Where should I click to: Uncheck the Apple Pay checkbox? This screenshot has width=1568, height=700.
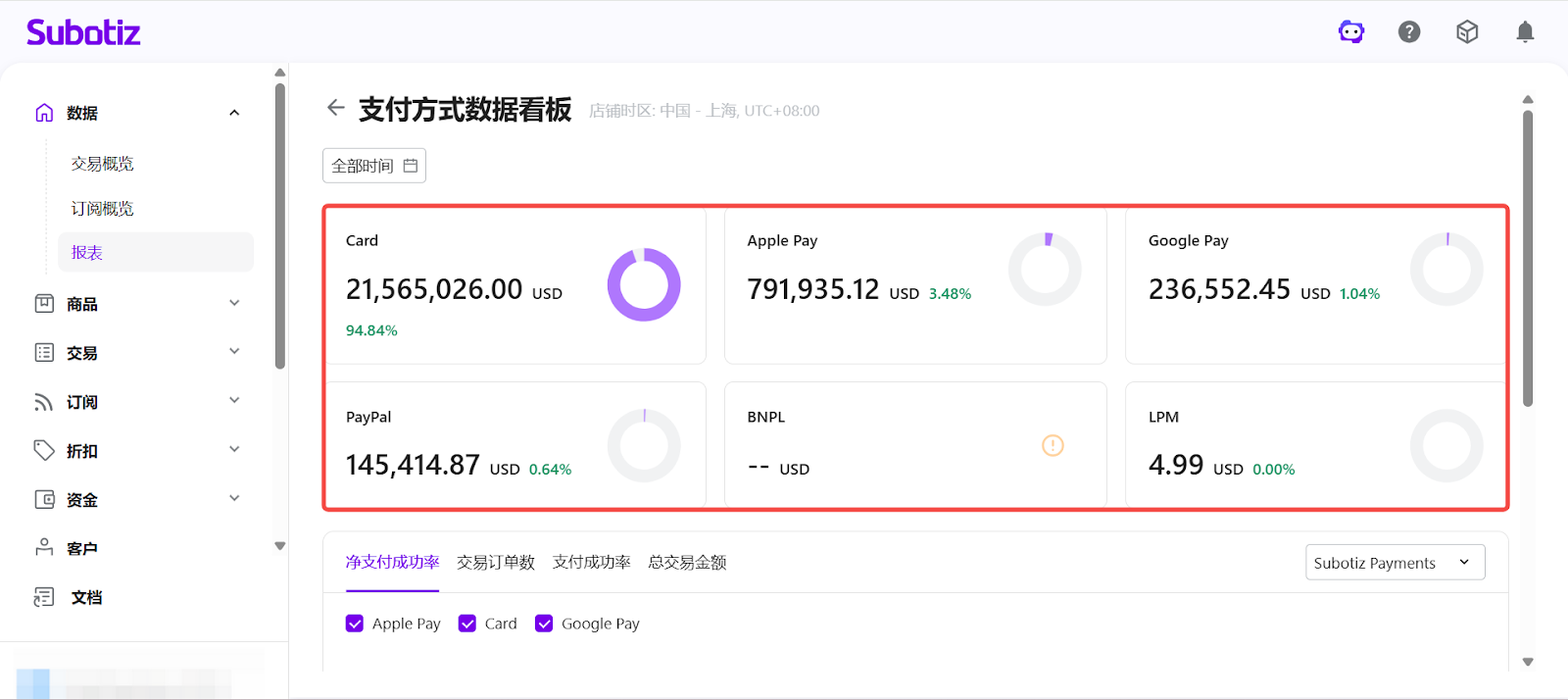pyautogui.click(x=355, y=624)
